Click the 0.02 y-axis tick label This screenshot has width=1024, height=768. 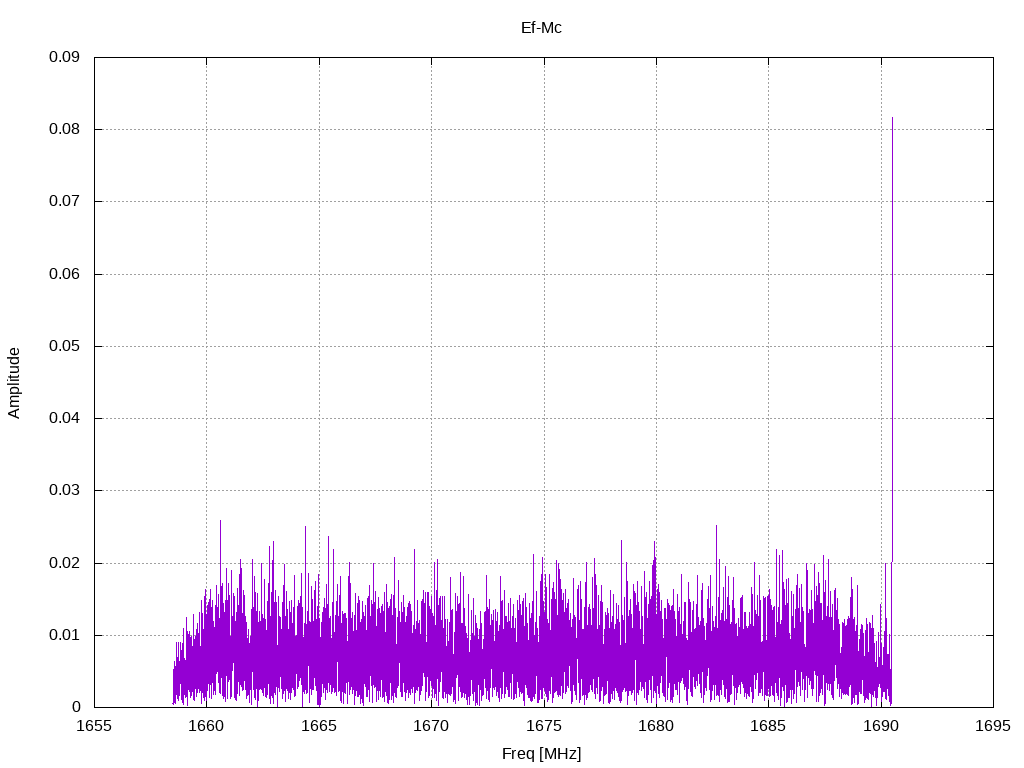pyautogui.click(x=64, y=563)
